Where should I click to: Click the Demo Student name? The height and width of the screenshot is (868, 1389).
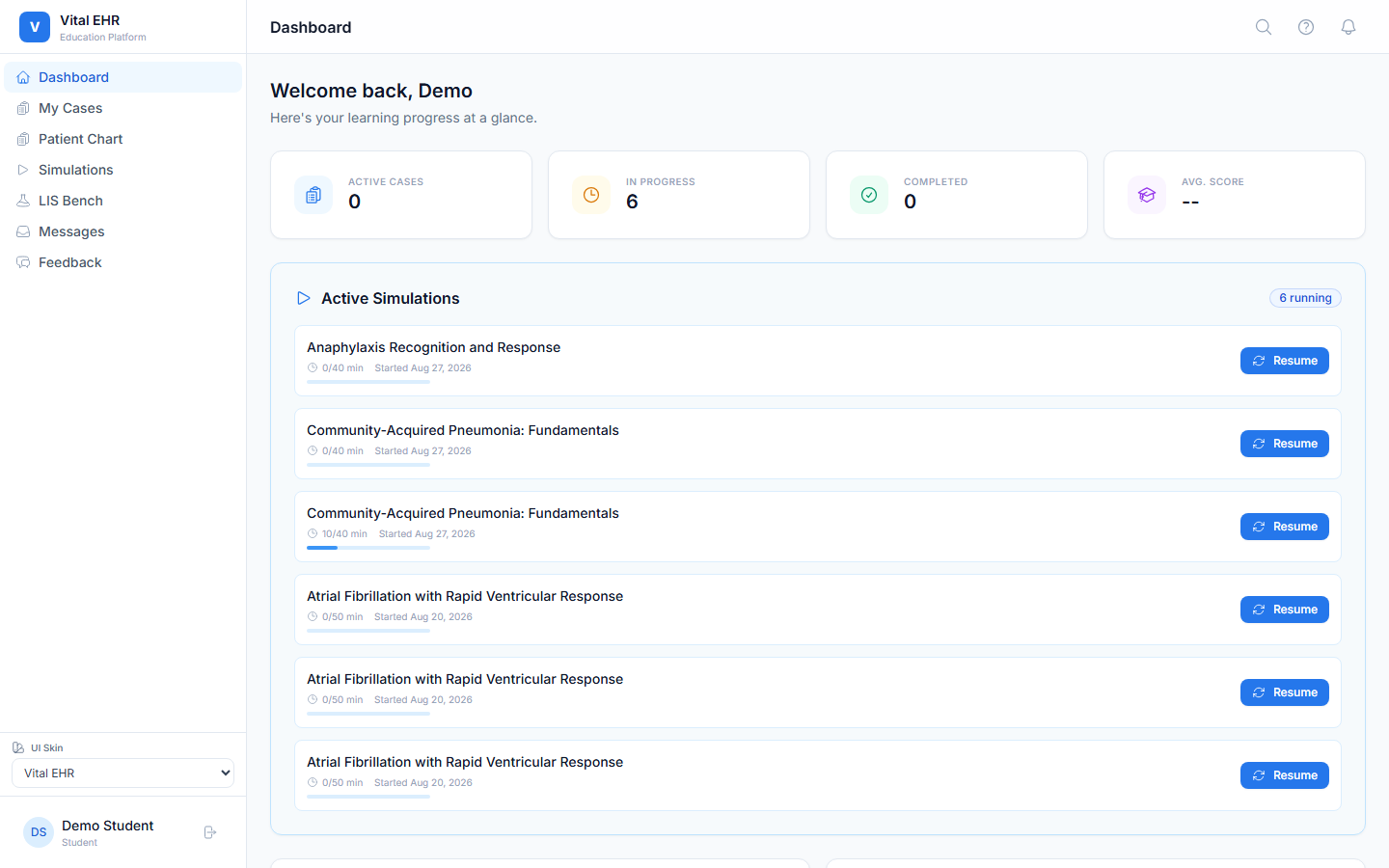108,826
